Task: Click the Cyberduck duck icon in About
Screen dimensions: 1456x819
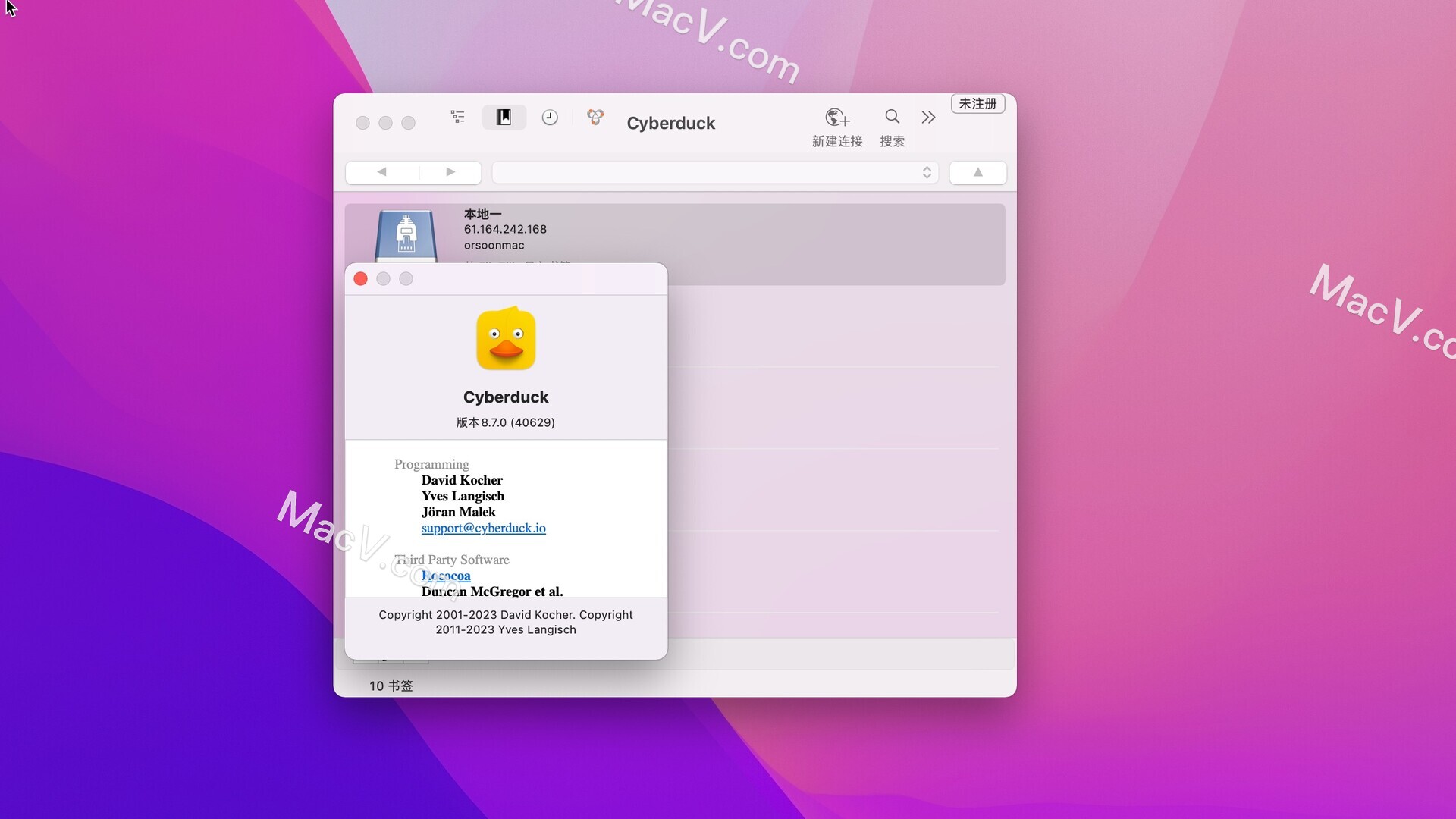Action: [x=506, y=339]
